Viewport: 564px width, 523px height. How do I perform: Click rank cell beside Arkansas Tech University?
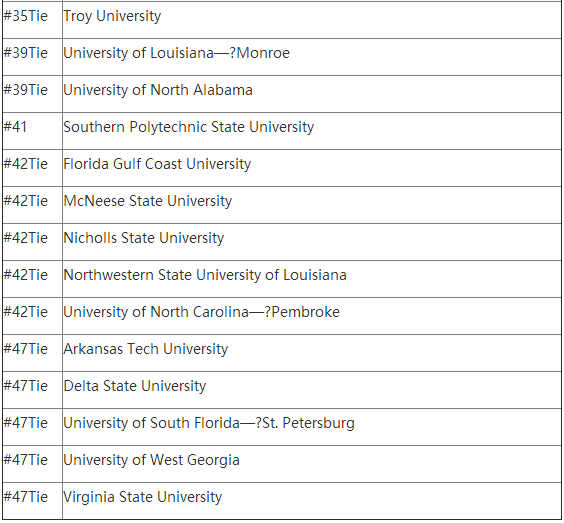pyautogui.click(x=32, y=353)
